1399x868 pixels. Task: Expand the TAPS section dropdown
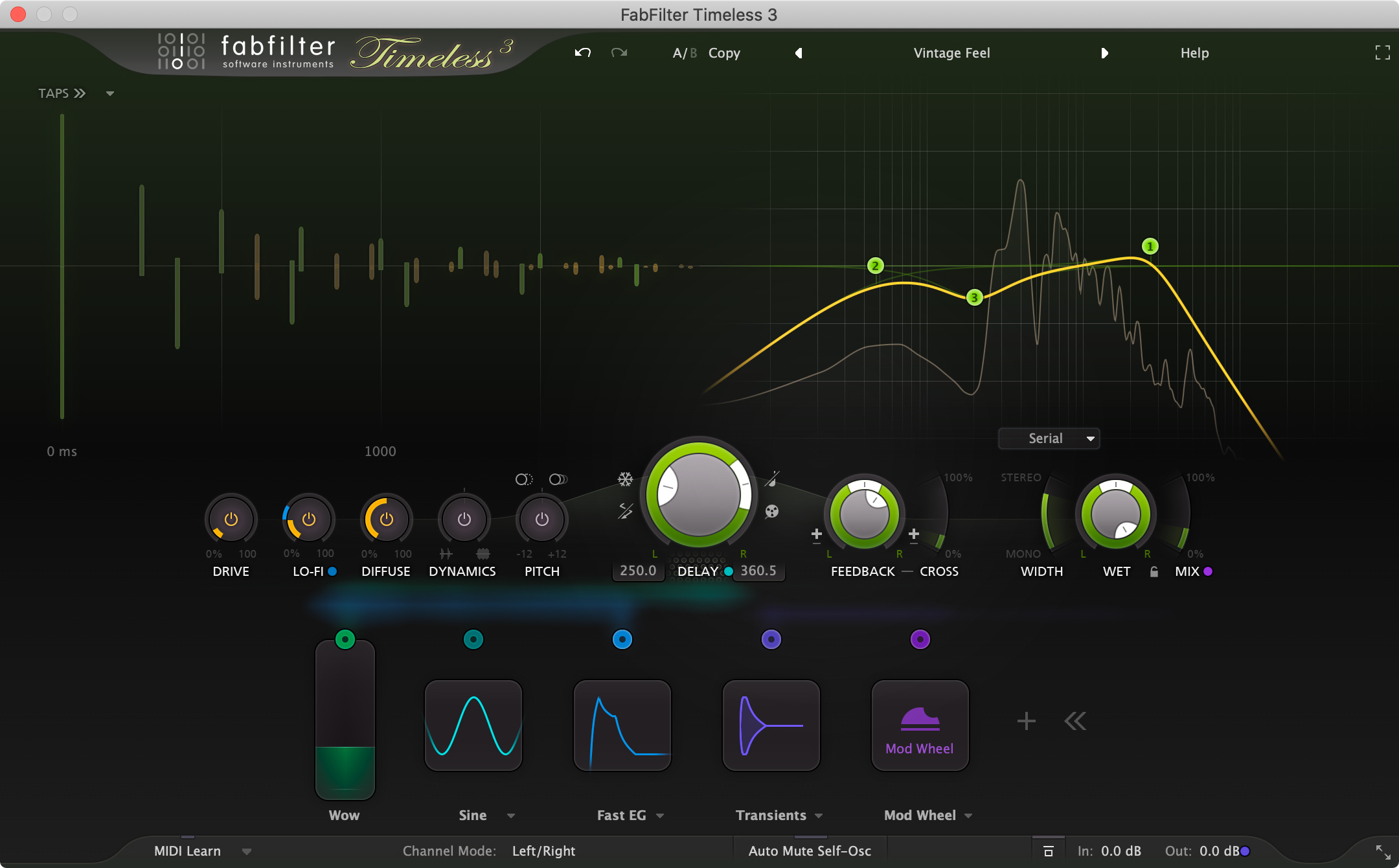point(109,92)
